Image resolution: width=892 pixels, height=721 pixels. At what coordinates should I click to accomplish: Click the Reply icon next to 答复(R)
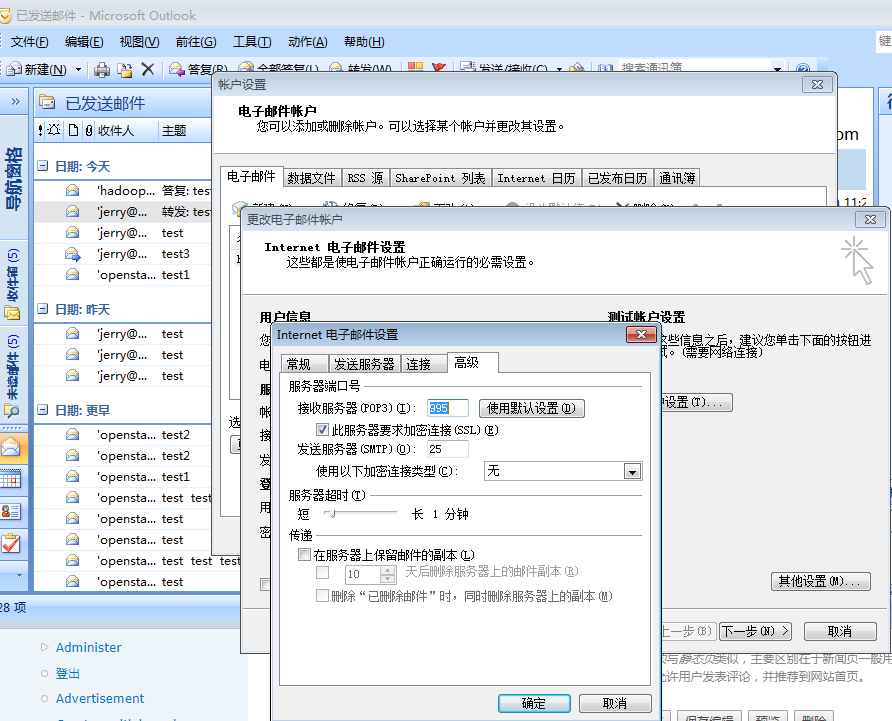(177, 69)
